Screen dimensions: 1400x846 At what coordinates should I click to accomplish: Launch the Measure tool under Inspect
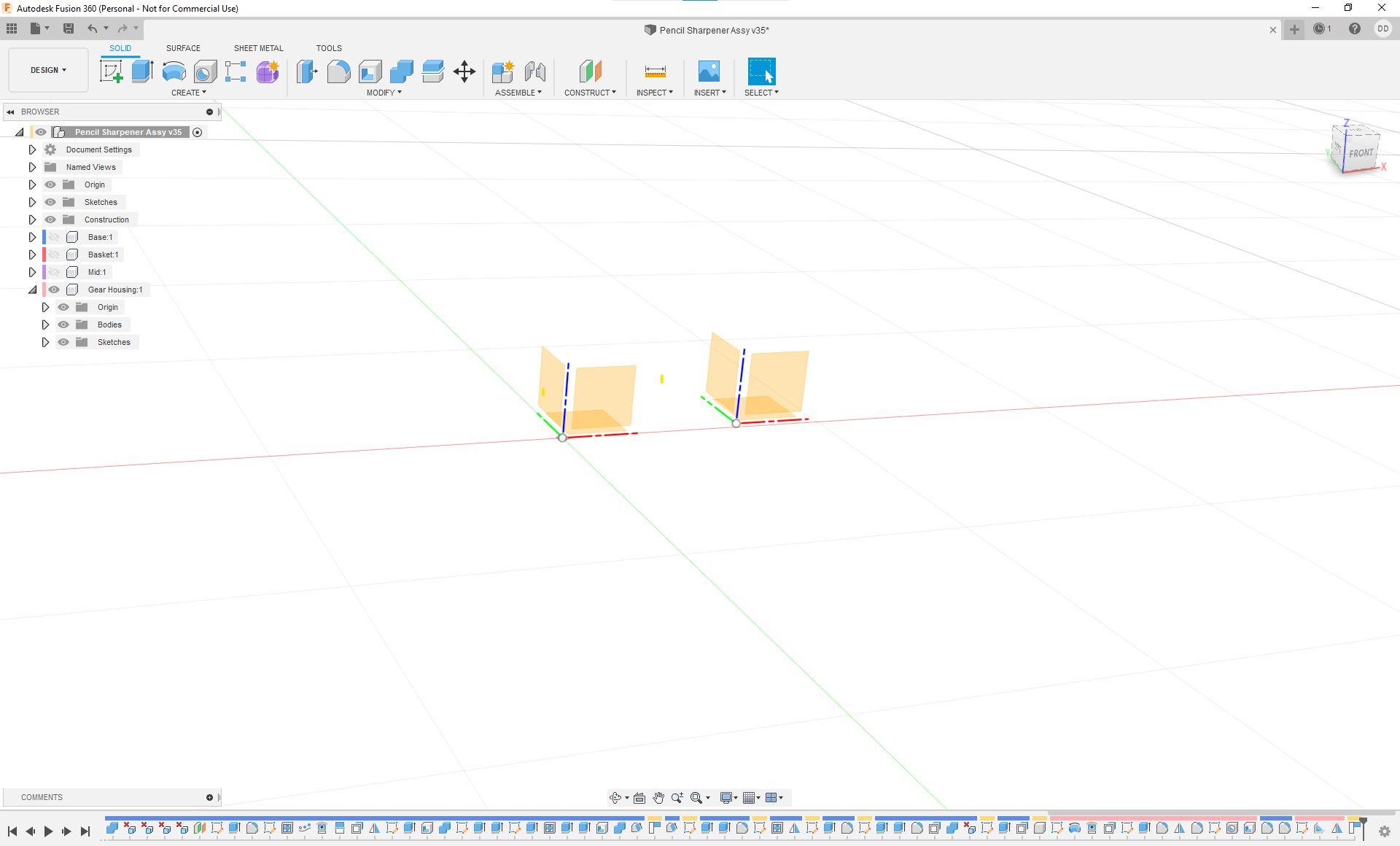pos(654,71)
